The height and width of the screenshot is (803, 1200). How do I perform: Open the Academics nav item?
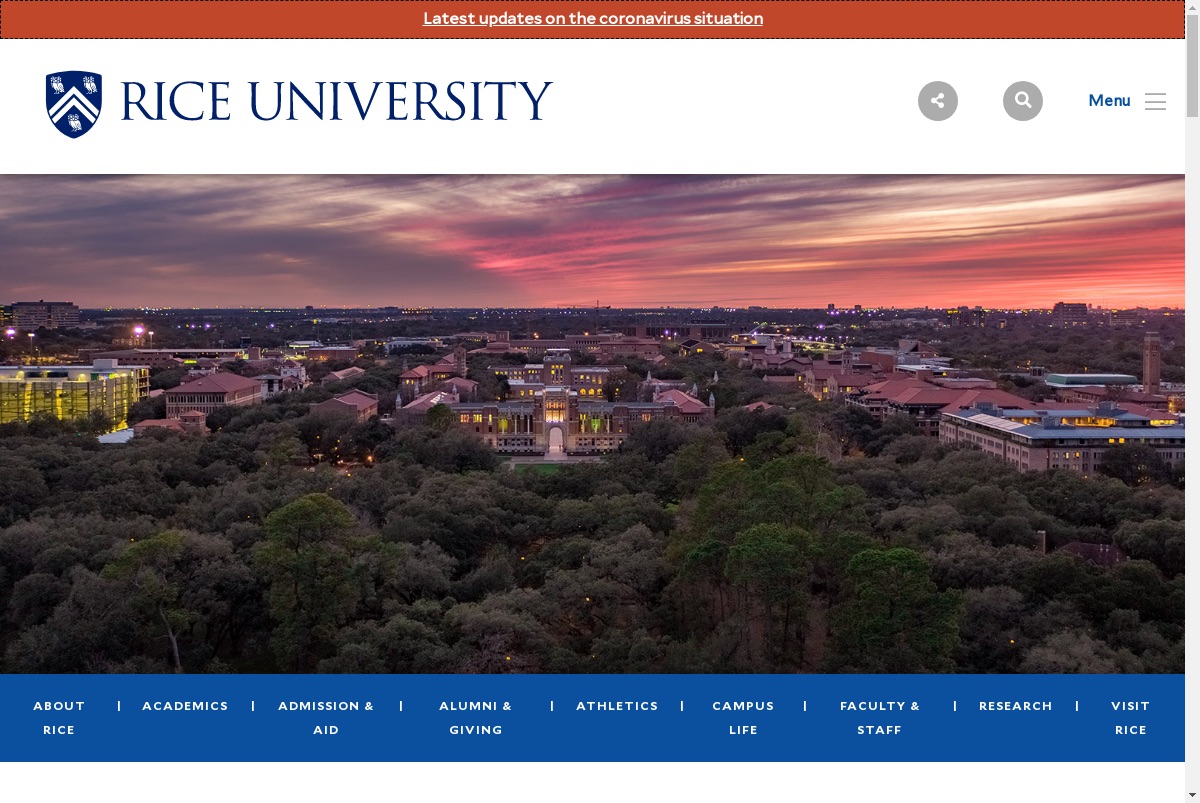tap(185, 706)
